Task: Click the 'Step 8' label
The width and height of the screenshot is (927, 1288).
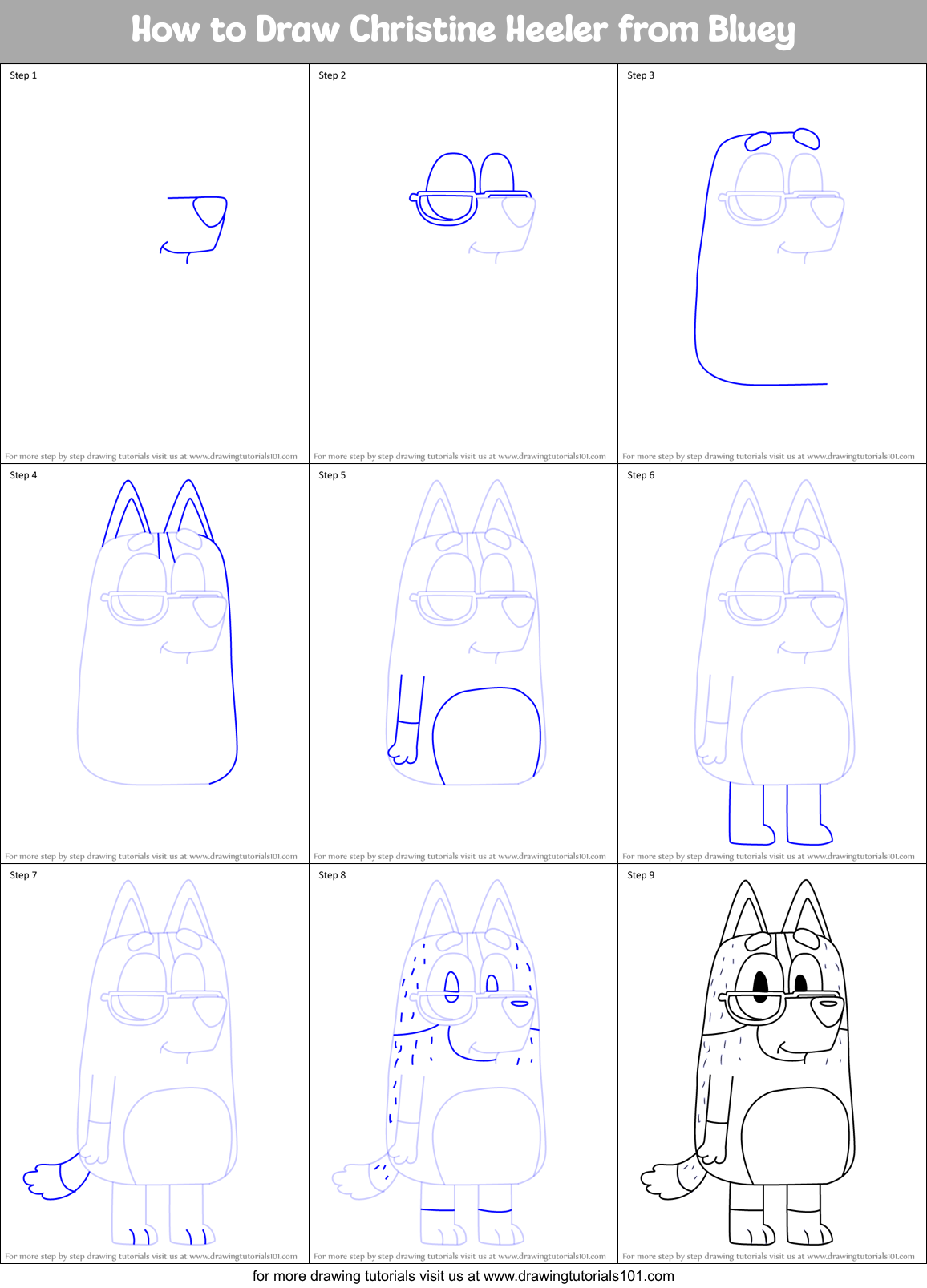Action: coord(332,875)
